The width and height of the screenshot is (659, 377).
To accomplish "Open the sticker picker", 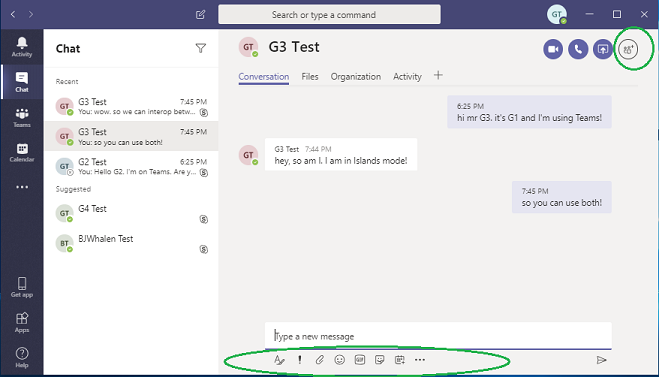I will pos(380,360).
